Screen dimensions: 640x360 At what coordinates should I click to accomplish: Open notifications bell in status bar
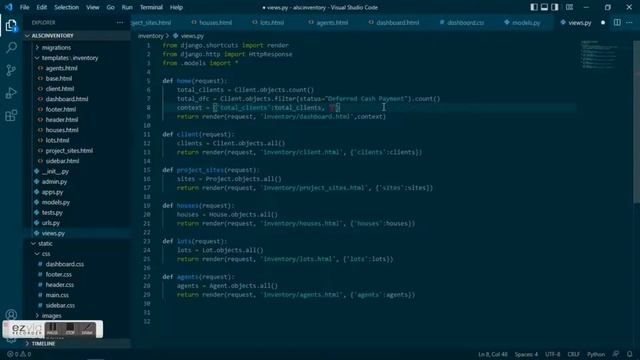pyautogui.click(x=629, y=354)
